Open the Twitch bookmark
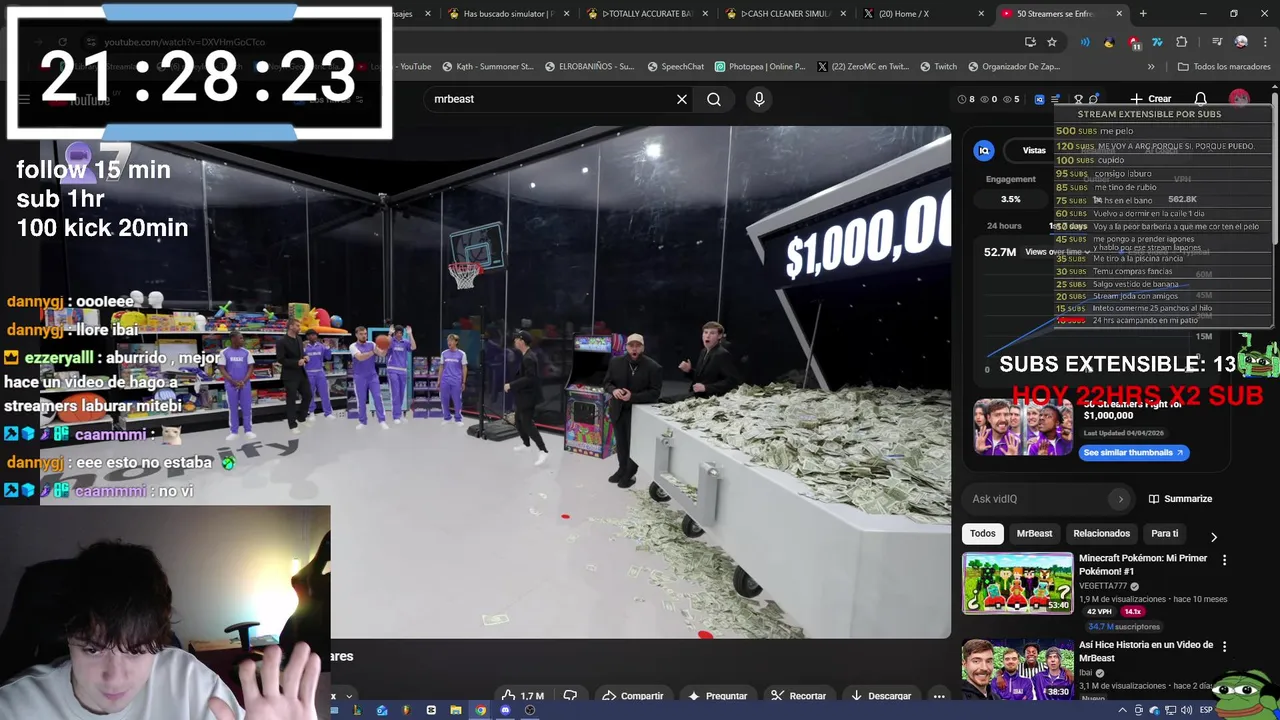 (938, 67)
